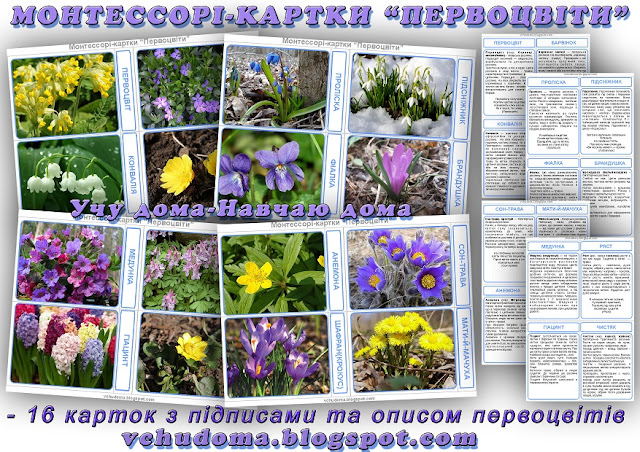This screenshot has width=640, height=452.
Task: Click the colorful hyacinths photo
Action: point(64,346)
